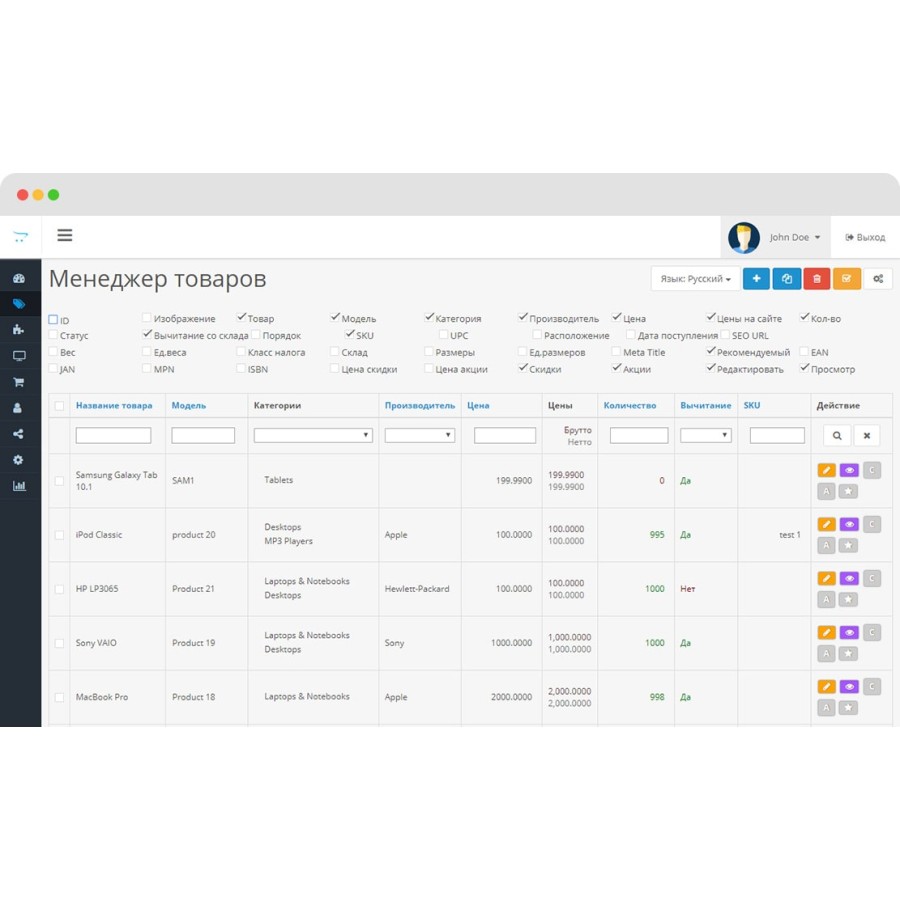Click the orange bulk edit button
This screenshot has width=900, height=900.
tap(847, 278)
